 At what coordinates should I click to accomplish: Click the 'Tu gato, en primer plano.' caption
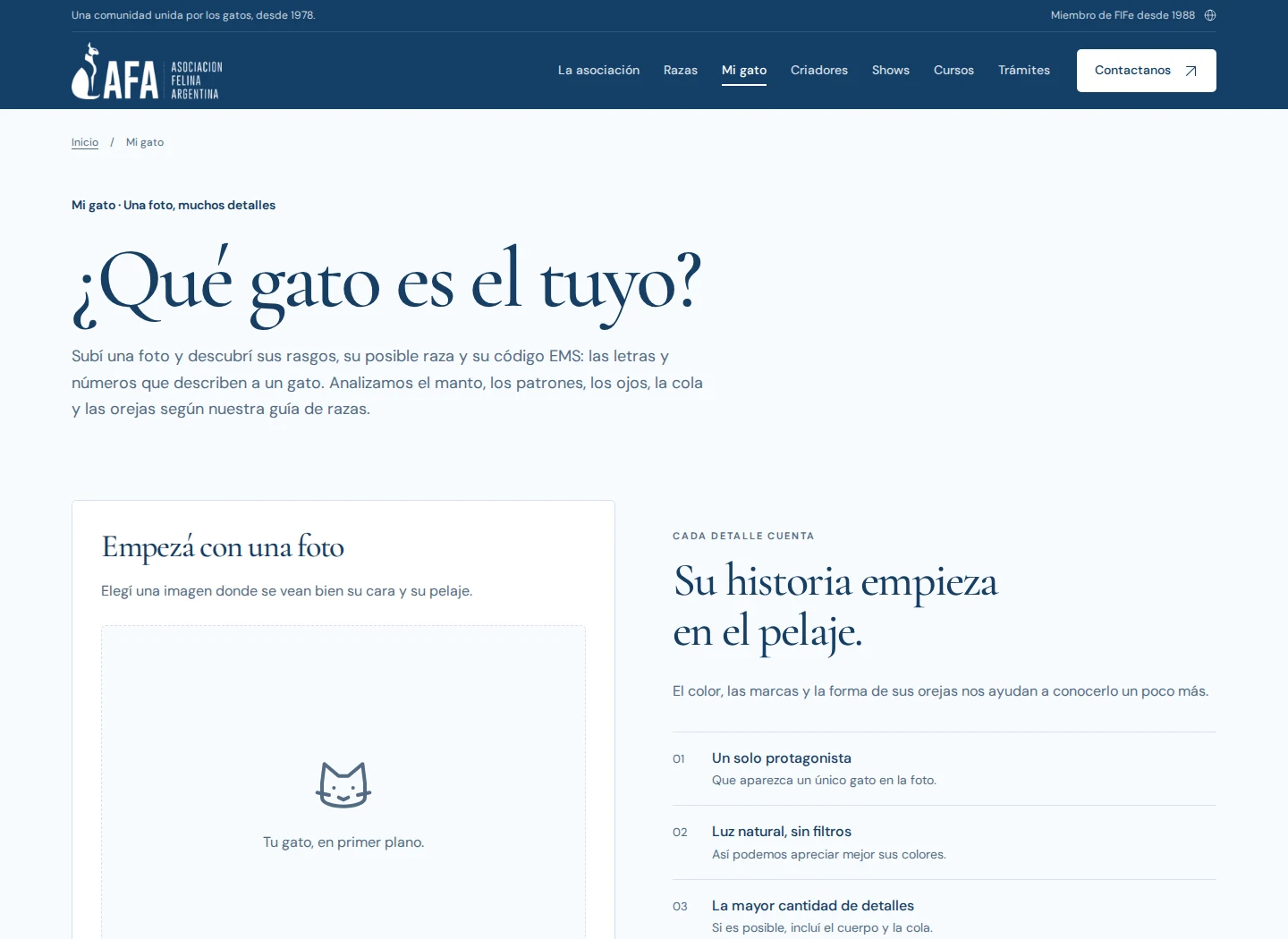pos(343,842)
